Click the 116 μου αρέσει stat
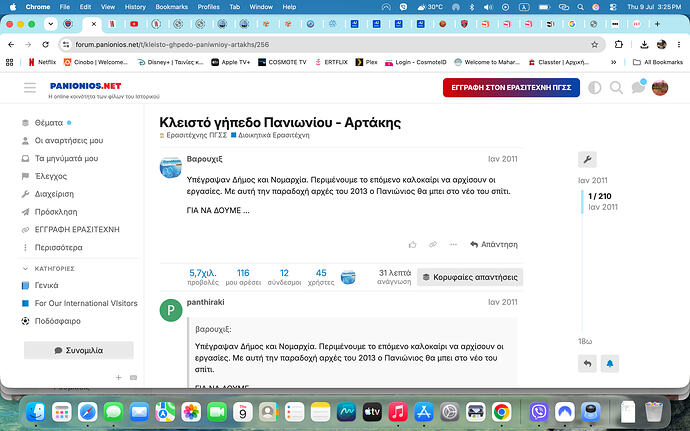Image resolution: width=690 pixels, height=431 pixels. tap(243, 277)
